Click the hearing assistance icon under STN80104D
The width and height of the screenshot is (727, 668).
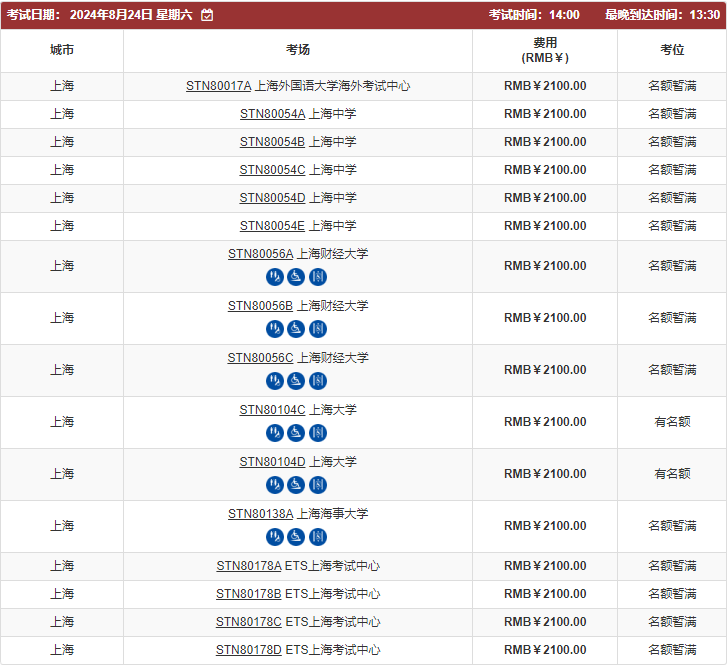click(274, 485)
